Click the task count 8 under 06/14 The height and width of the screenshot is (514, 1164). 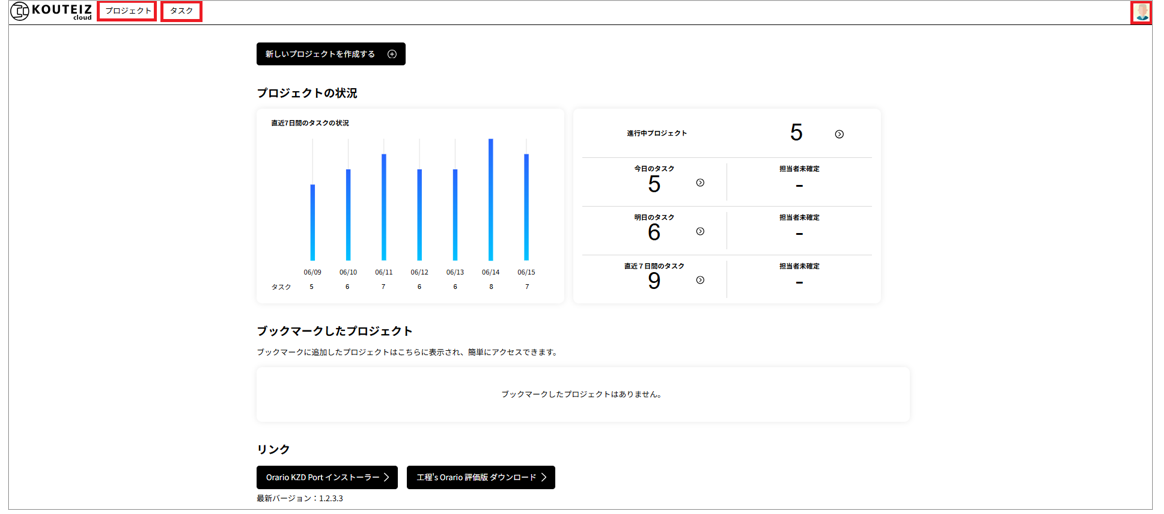pos(491,287)
